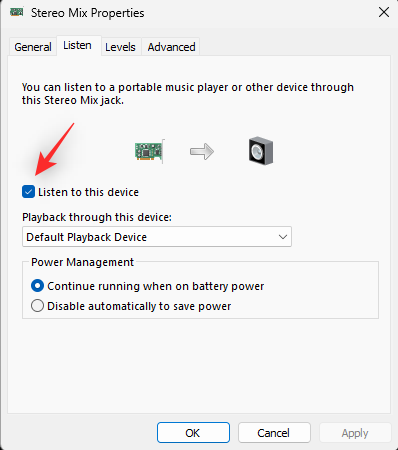This screenshot has height=450, width=398.
Task: Click the green sound card graphic
Action: [149, 151]
